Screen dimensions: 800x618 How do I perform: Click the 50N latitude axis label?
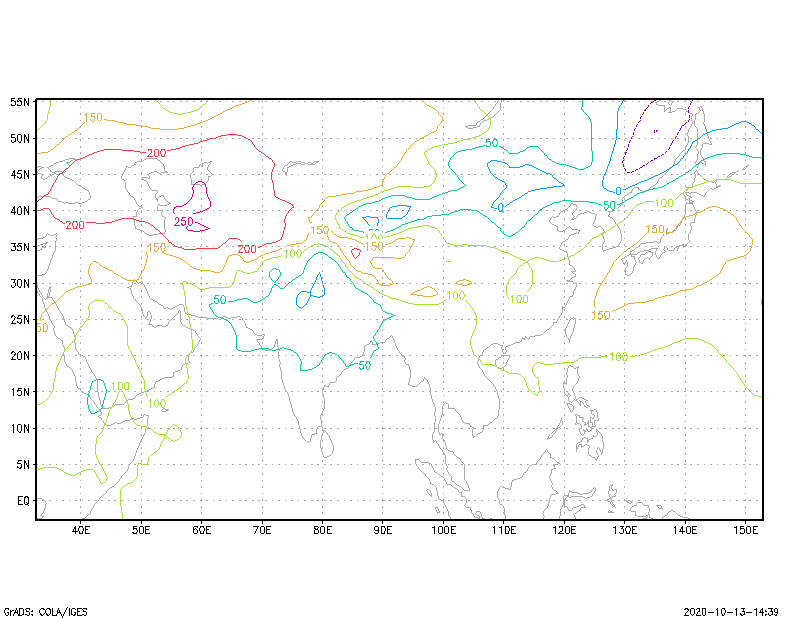tap(20, 138)
